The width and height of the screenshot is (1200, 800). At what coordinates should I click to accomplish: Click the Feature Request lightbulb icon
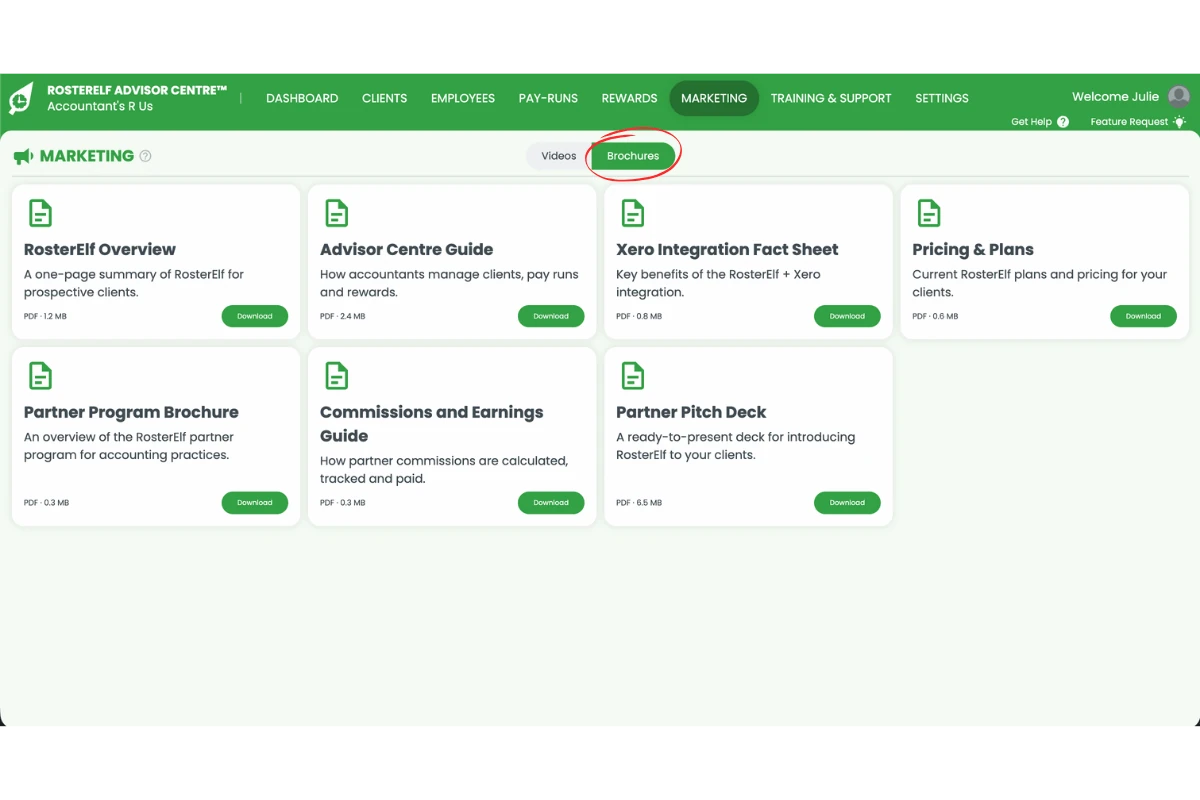(x=1180, y=122)
